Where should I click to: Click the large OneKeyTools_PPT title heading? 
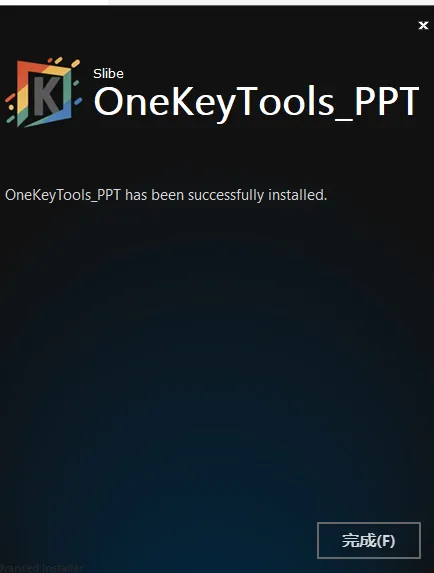256,102
